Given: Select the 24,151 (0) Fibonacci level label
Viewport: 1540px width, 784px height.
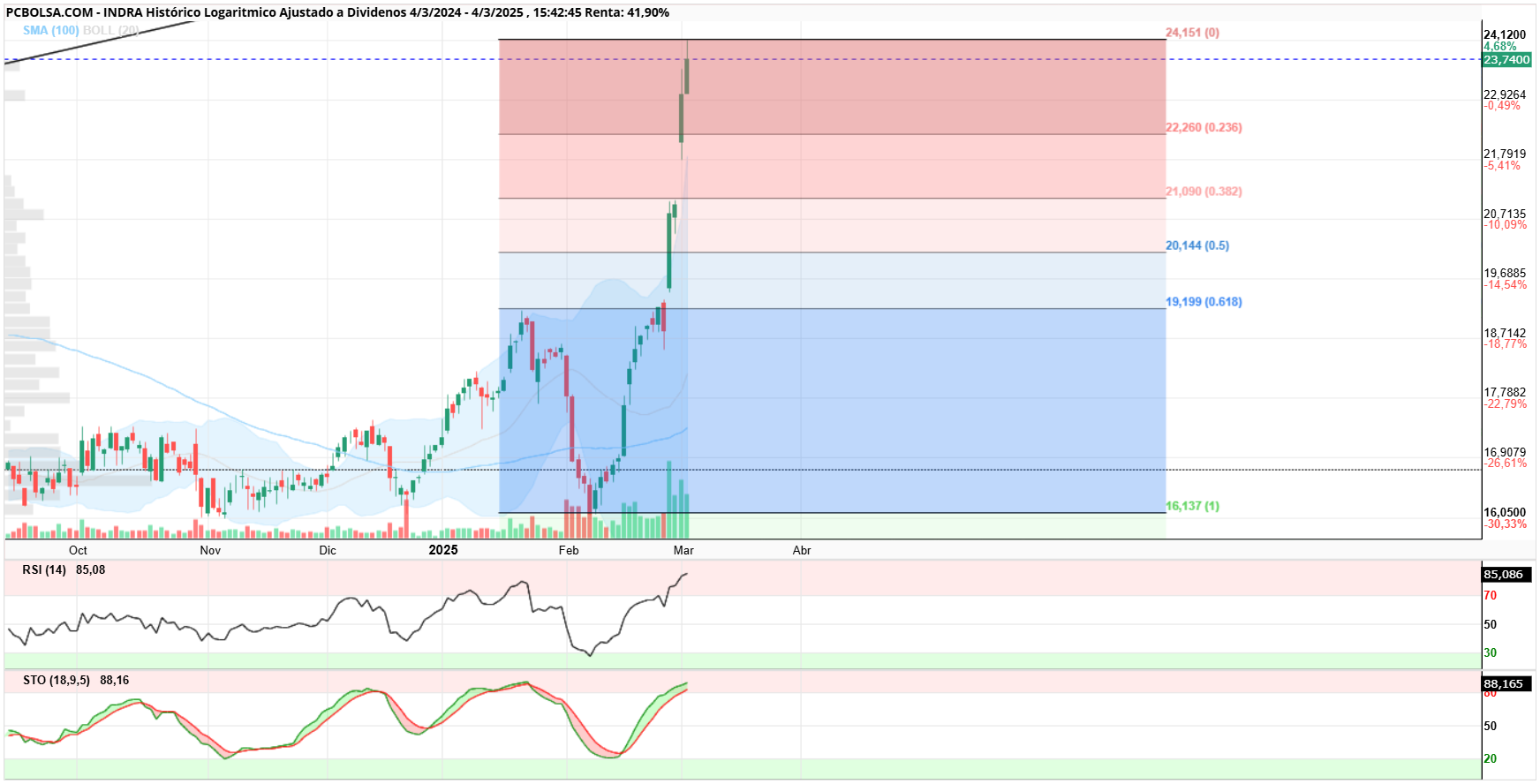Looking at the screenshot, I should point(1192,33).
